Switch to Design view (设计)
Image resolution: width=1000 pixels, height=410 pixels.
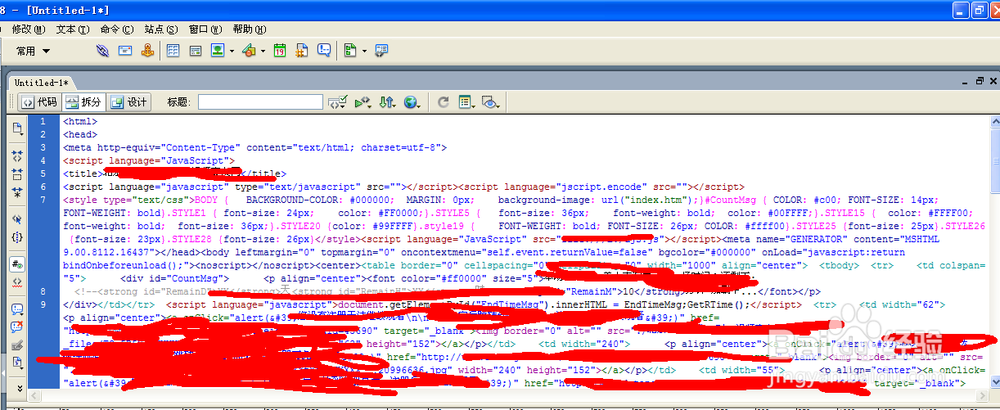tap(128, 102)
